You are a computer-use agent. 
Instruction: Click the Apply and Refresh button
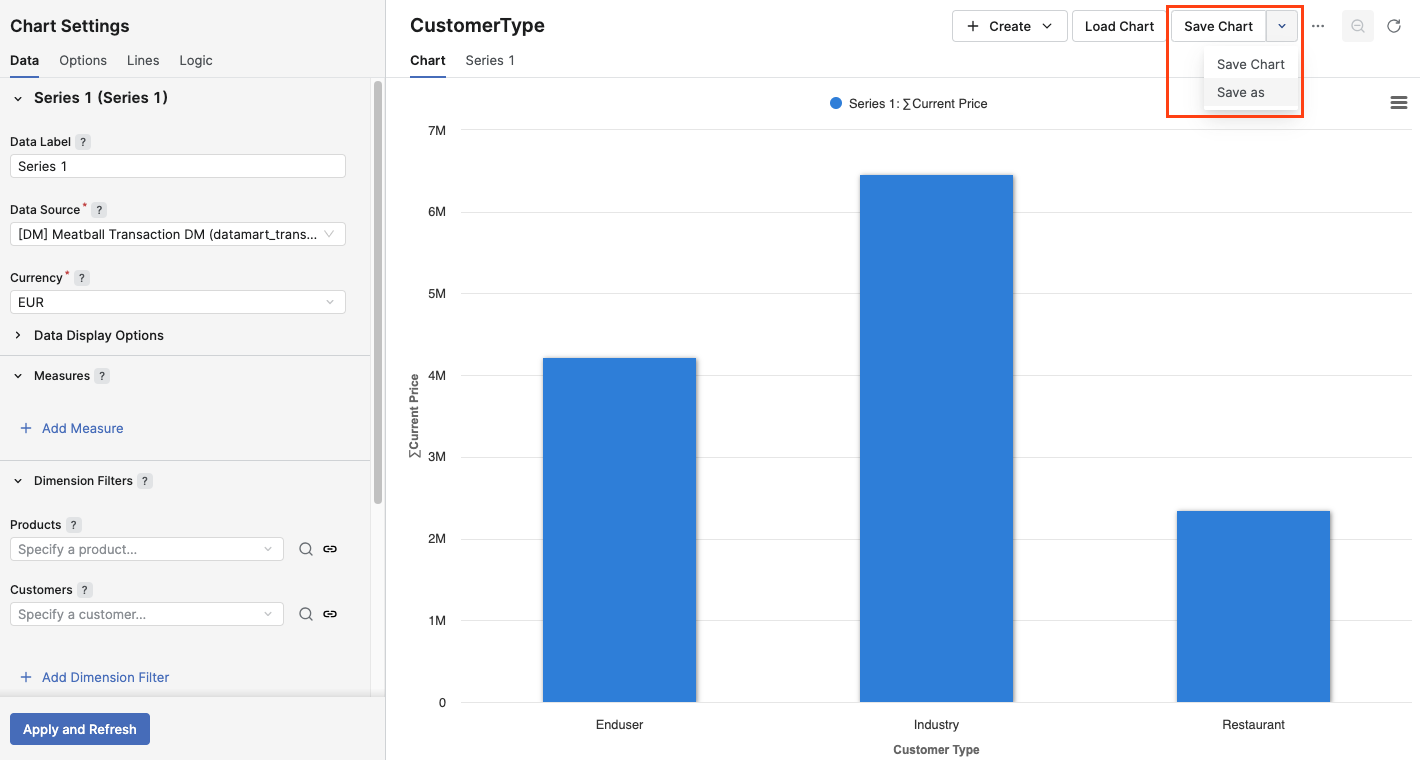point(80,729)
